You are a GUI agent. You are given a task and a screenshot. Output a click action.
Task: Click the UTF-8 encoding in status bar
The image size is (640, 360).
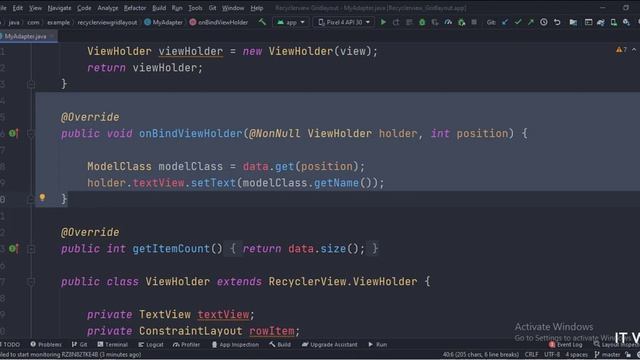pos(552,354)
